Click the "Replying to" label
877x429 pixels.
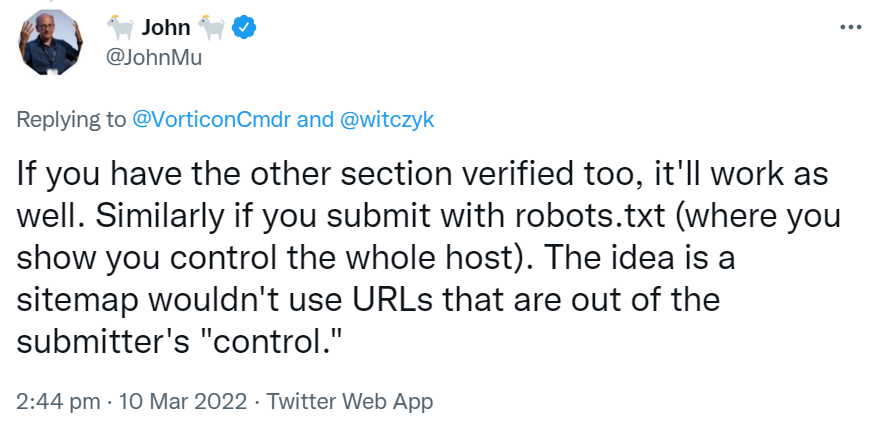pyautogui.click(x=72, y=120)
